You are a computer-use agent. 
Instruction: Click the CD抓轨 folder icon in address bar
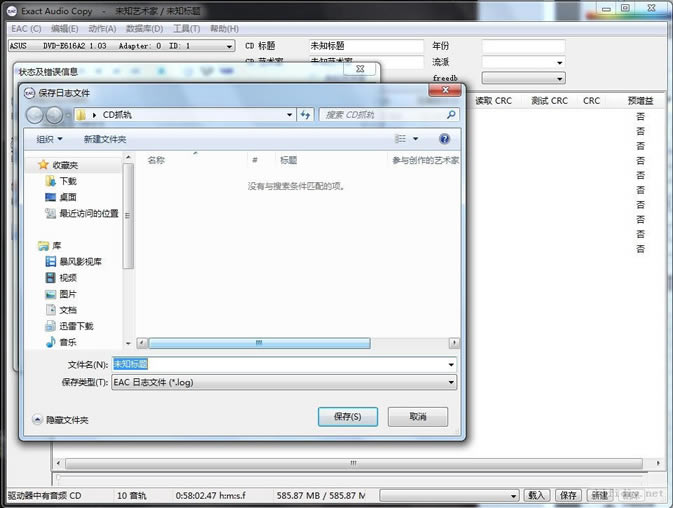click(x=81, y=115)
